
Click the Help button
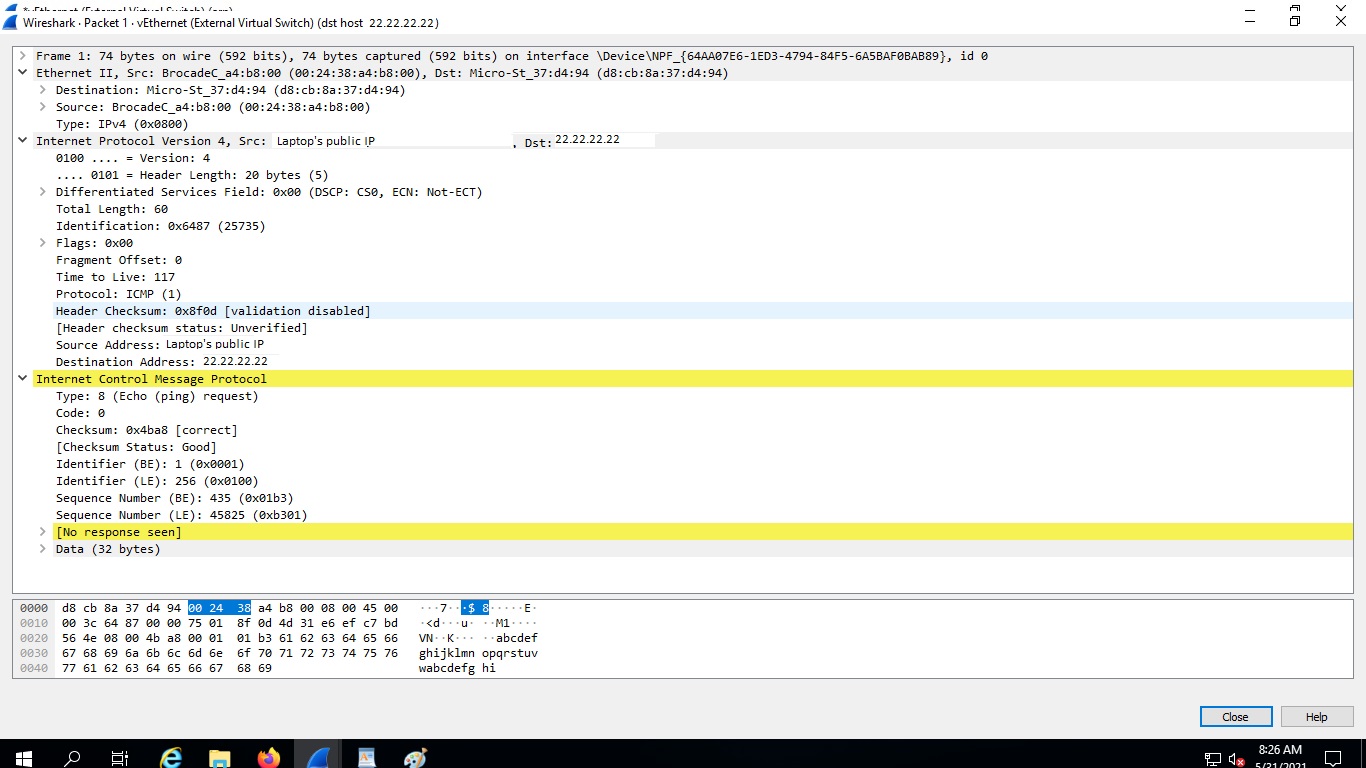(x=1317, y=717)
